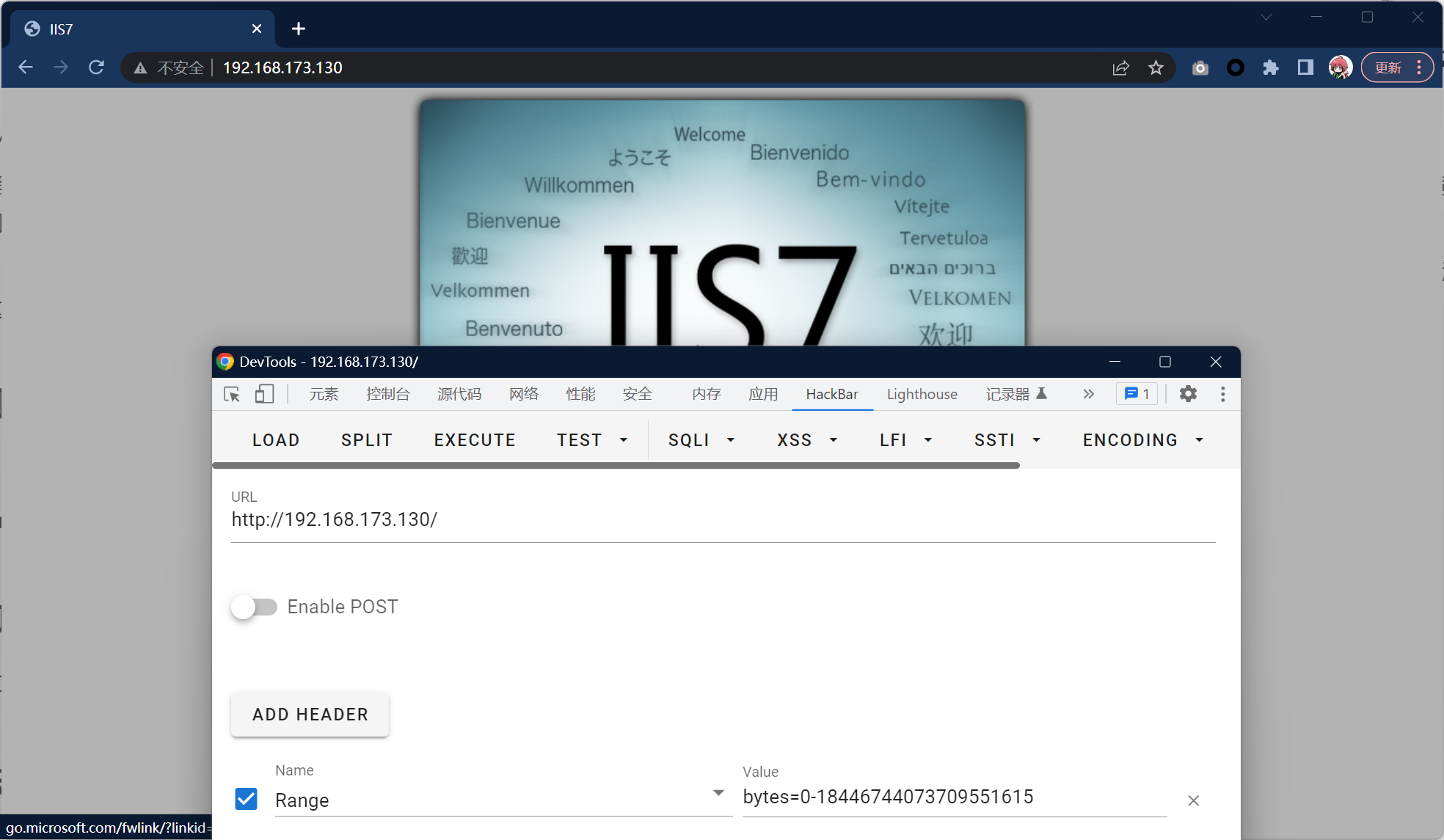Click the inspect element picker icon
This screenshot has width=1444, height=840.
tap(232, 395)
